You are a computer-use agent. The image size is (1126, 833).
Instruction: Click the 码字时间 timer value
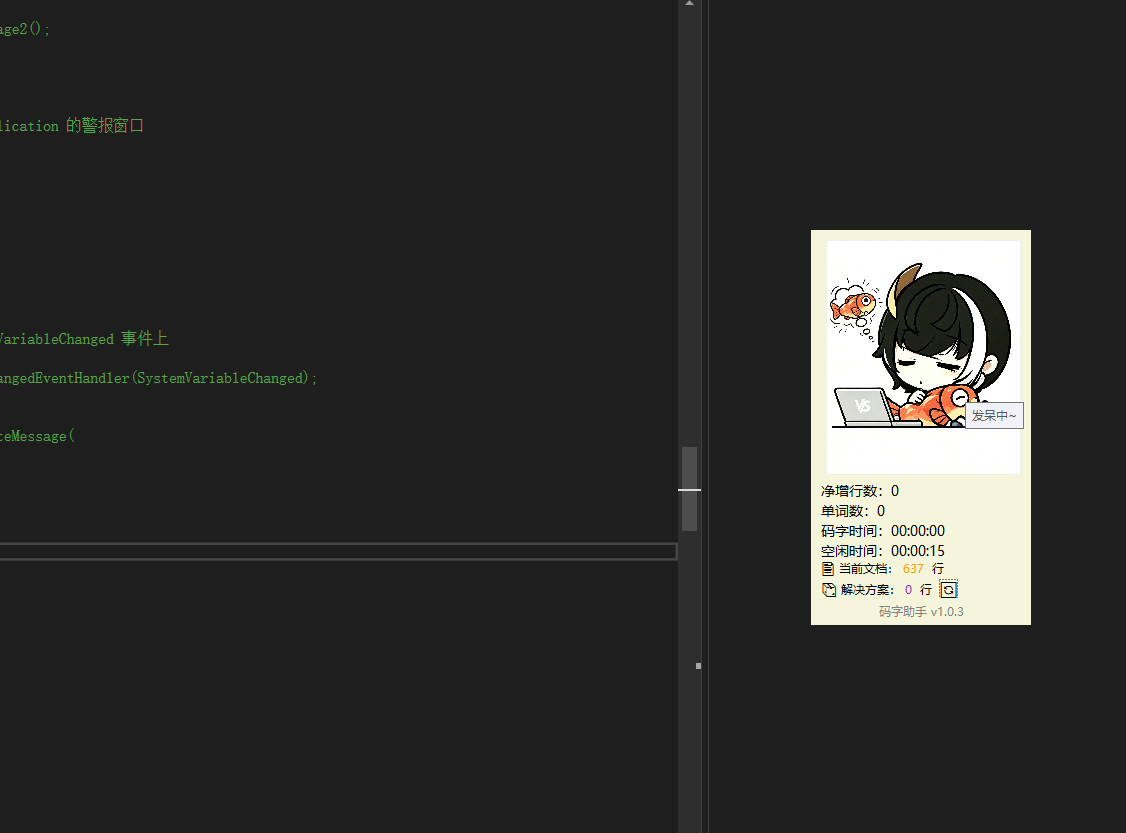point(918,531)
